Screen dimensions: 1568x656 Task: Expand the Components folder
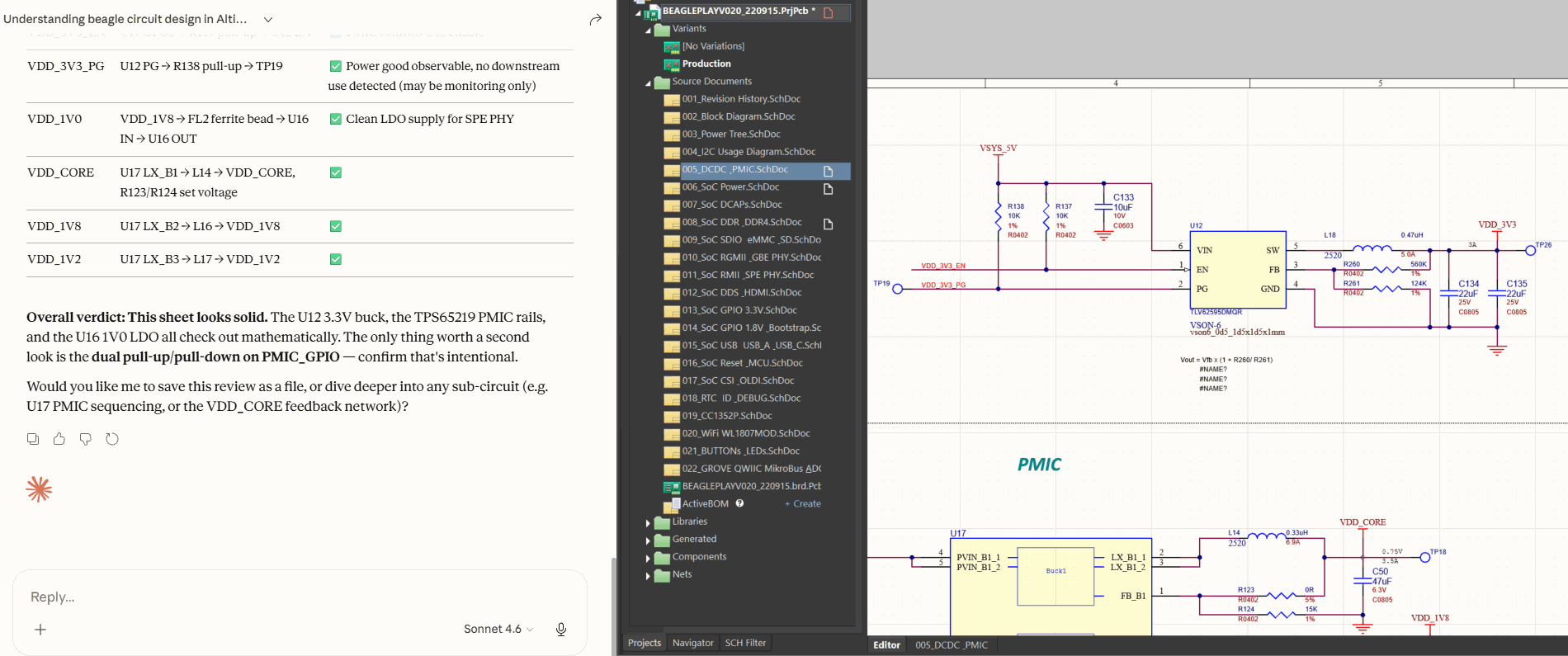tap(648, 558)
